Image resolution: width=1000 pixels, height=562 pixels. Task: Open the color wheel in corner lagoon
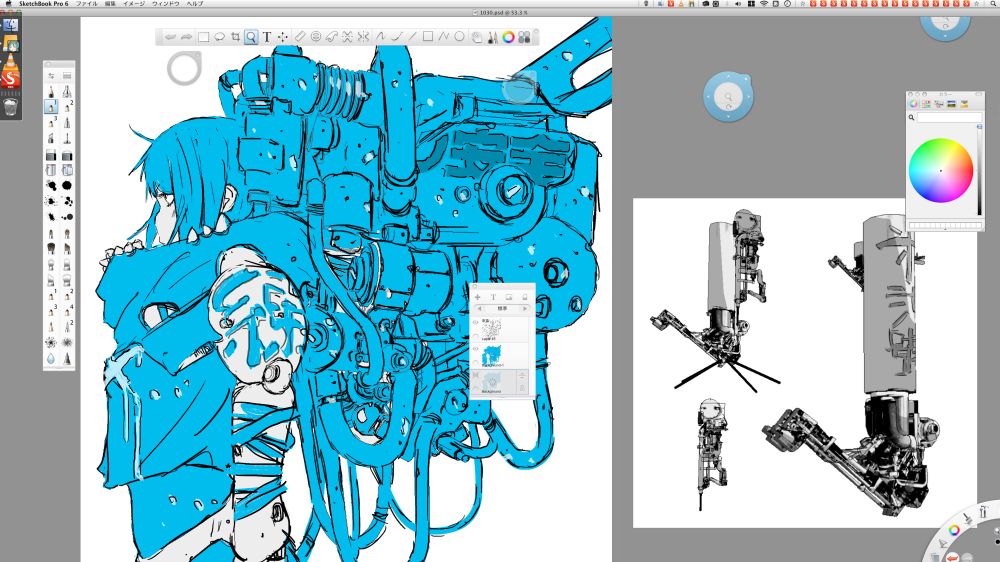[954, 529]
